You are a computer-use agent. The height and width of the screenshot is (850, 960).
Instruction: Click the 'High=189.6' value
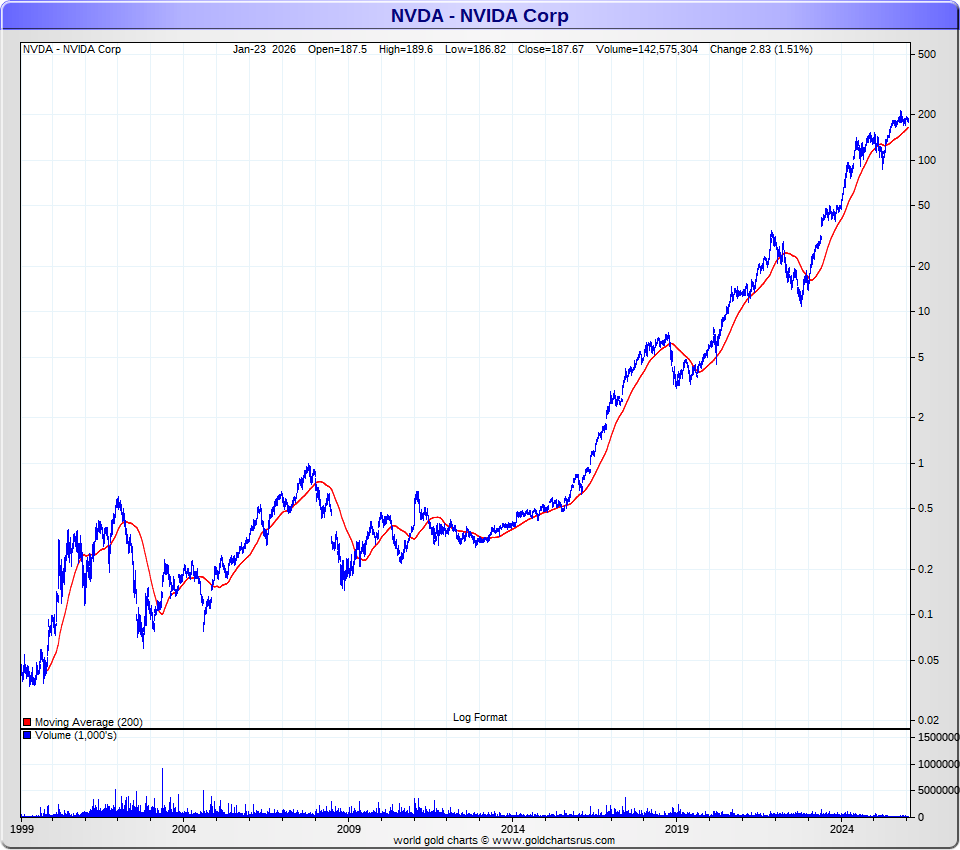[405, 49]
